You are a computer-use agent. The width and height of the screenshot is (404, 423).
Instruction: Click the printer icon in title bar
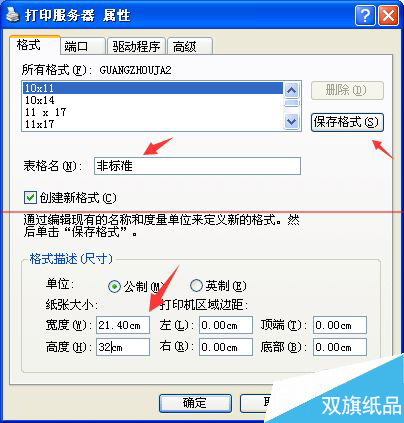[12, 15]
